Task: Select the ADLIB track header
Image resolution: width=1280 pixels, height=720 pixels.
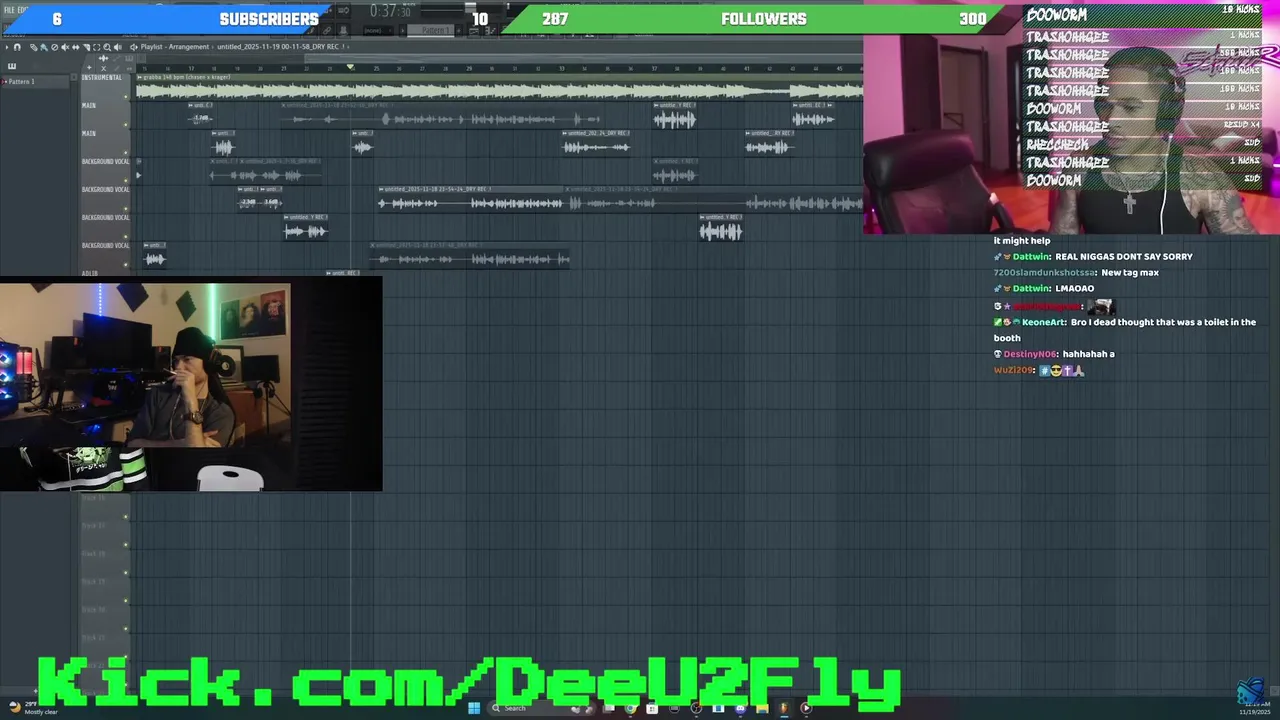Action: click(x=106, y=273)
